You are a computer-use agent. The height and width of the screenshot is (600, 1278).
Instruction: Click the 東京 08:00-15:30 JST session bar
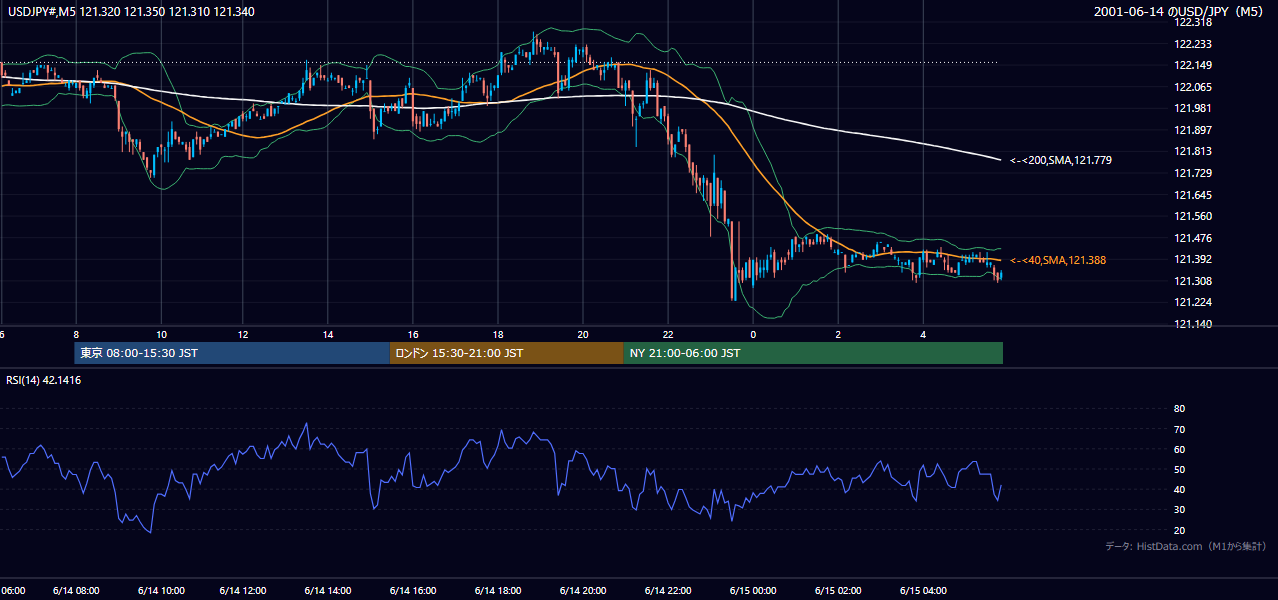(232, 353)
